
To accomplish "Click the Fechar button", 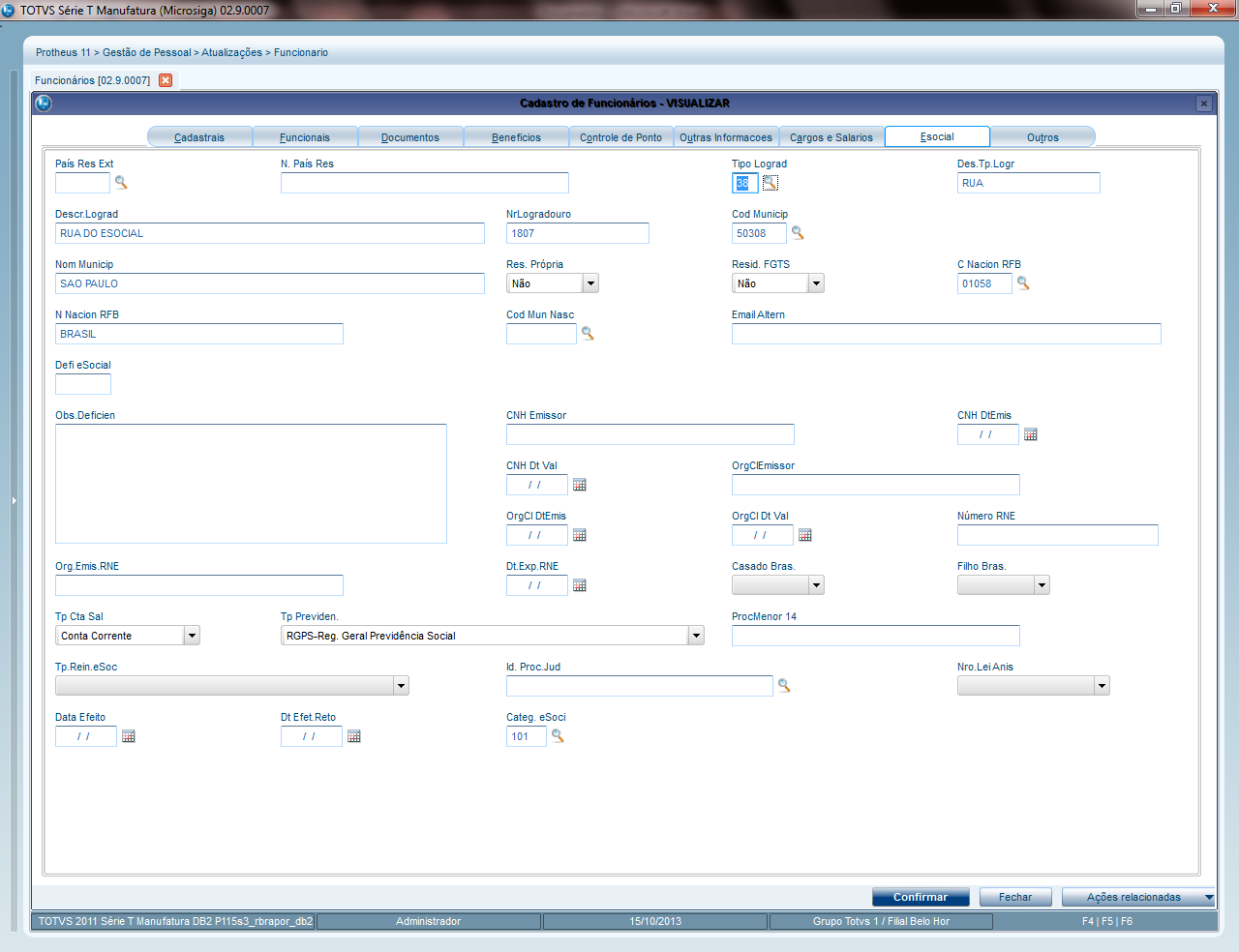I will tap(1015, 897).
